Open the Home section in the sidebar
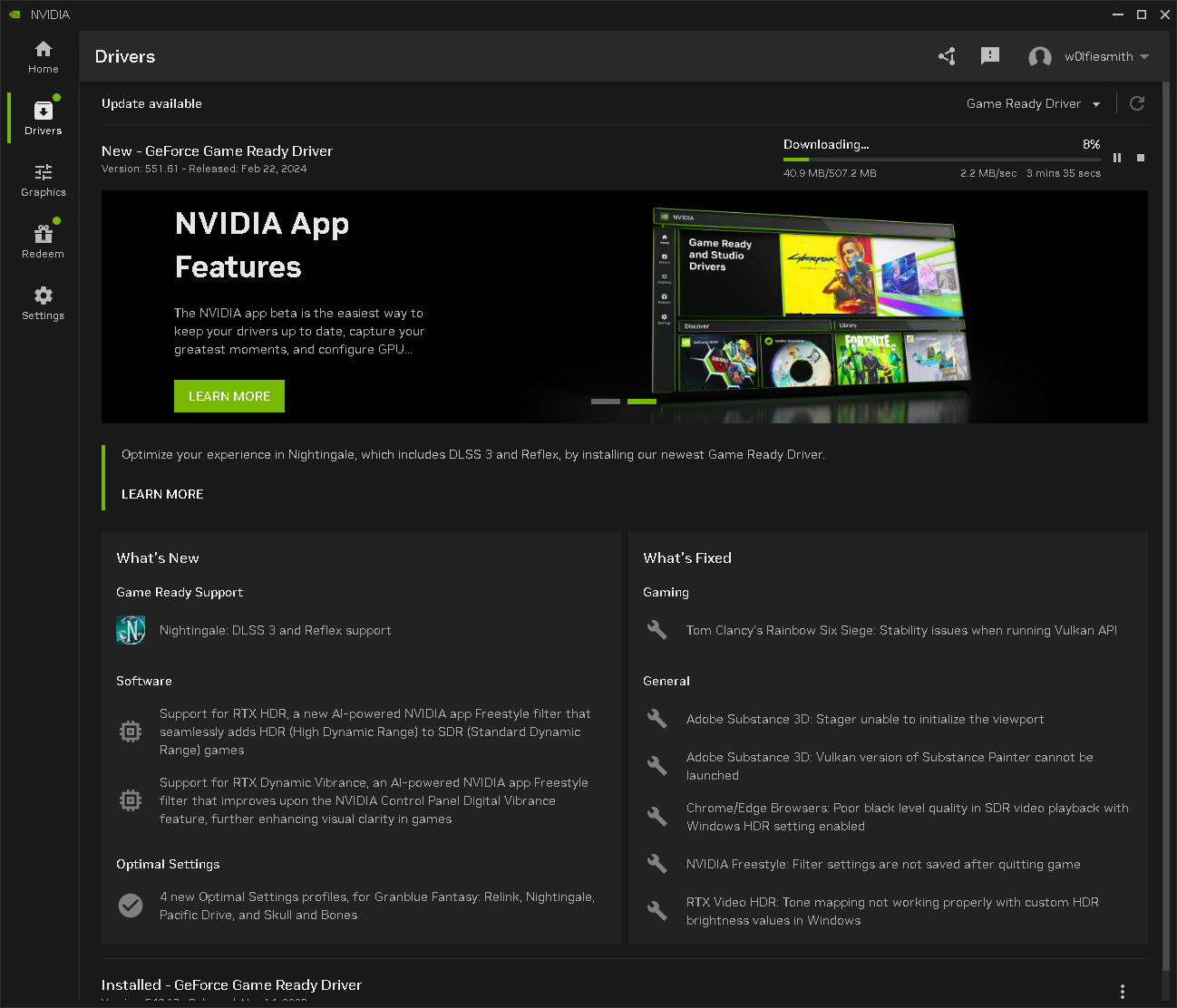 [x=43, y=56]
